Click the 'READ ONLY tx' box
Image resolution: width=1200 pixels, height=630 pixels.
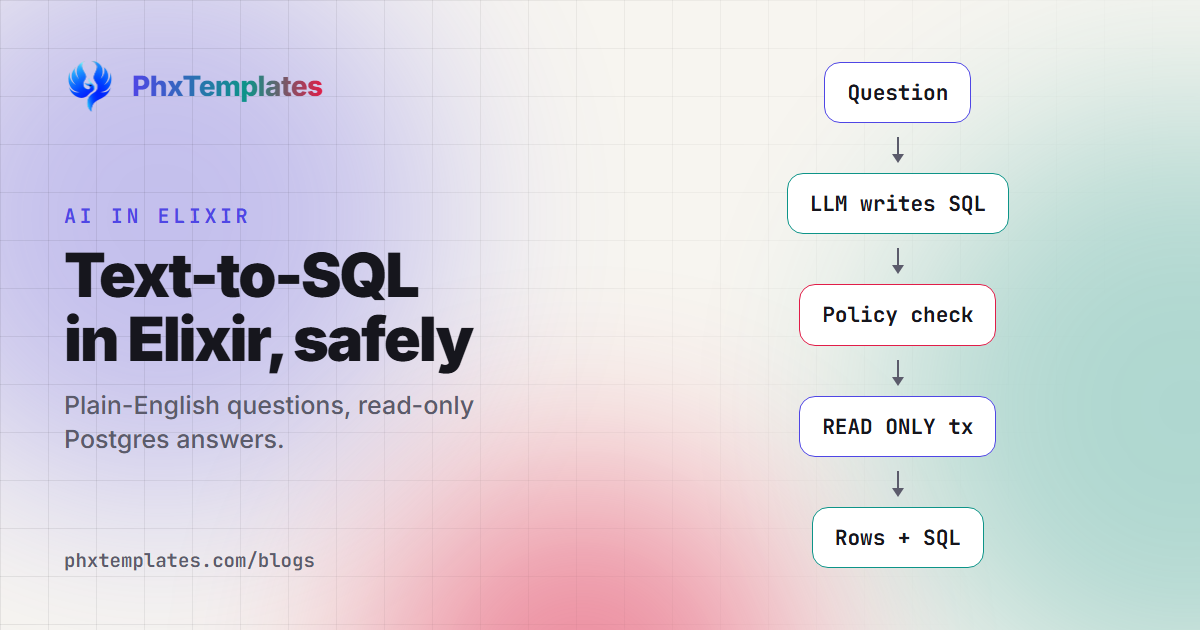(897, 427)
